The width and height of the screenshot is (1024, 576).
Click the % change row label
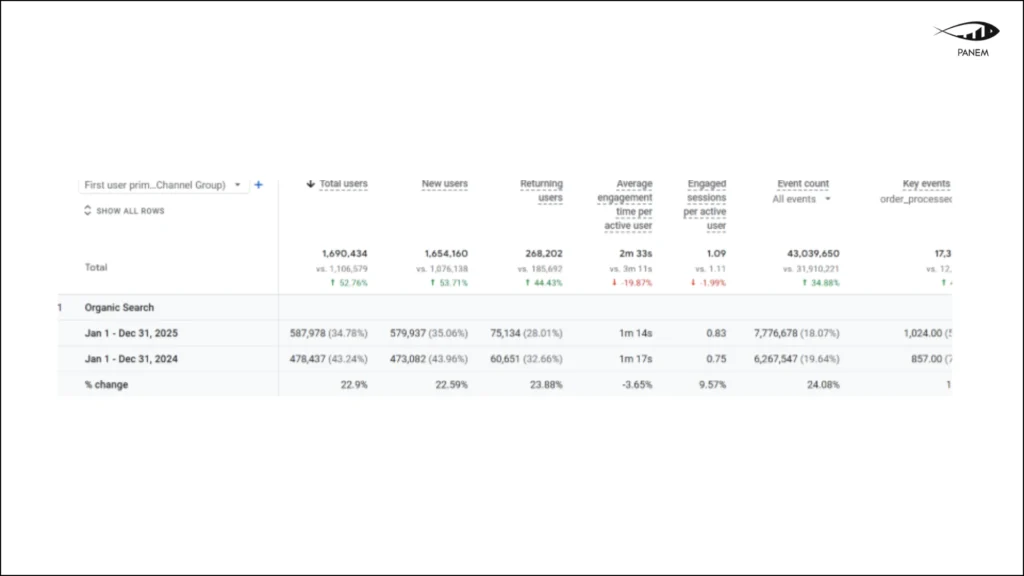(106, 385)
